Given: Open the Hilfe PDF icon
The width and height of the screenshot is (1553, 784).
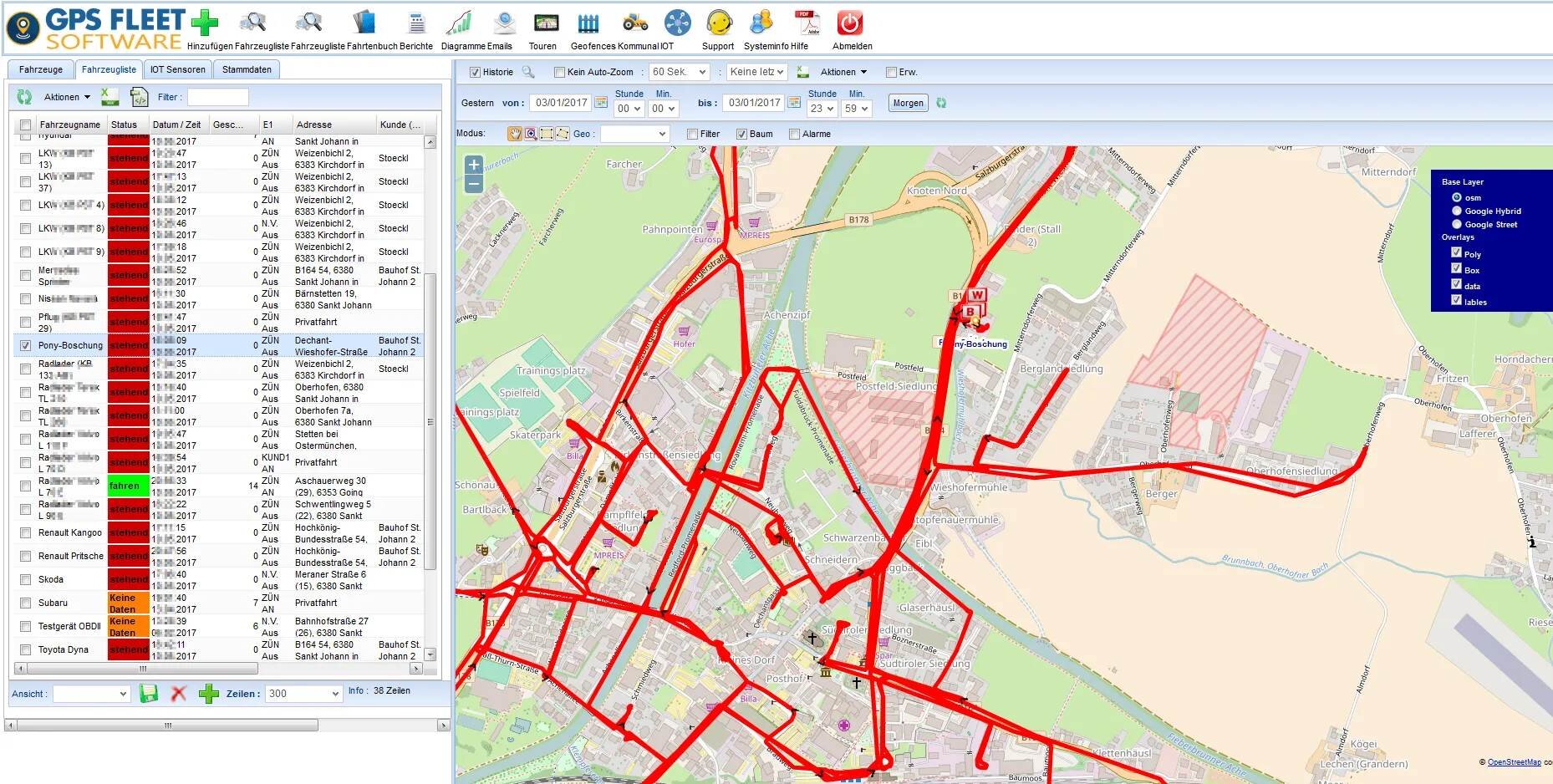Looking at the screenshot, I should click(x=807, y=23).
